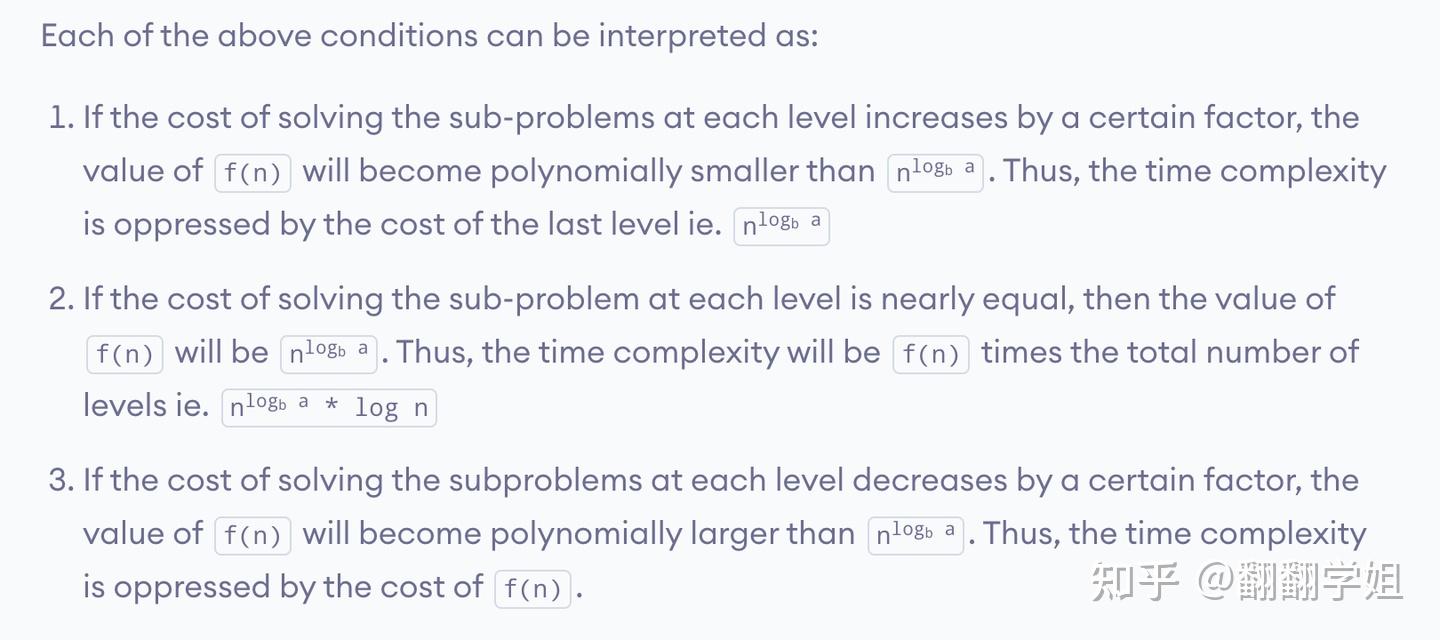Click the list number "3."
This screenshot has height=640, width=1440.
pos(62,480)
